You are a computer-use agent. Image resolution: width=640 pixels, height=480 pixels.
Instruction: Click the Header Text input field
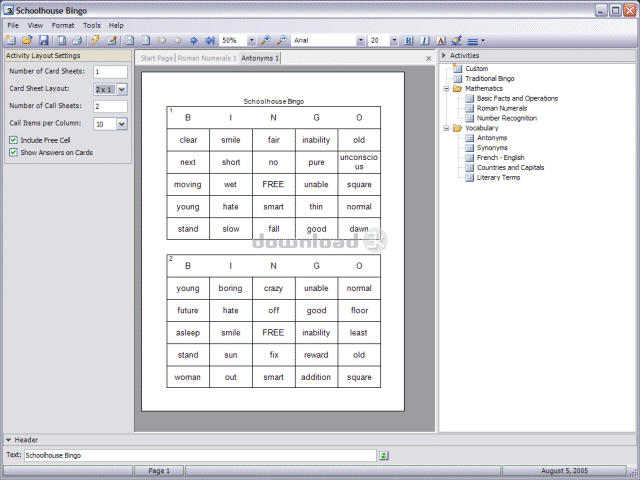(x=200, y=455)
